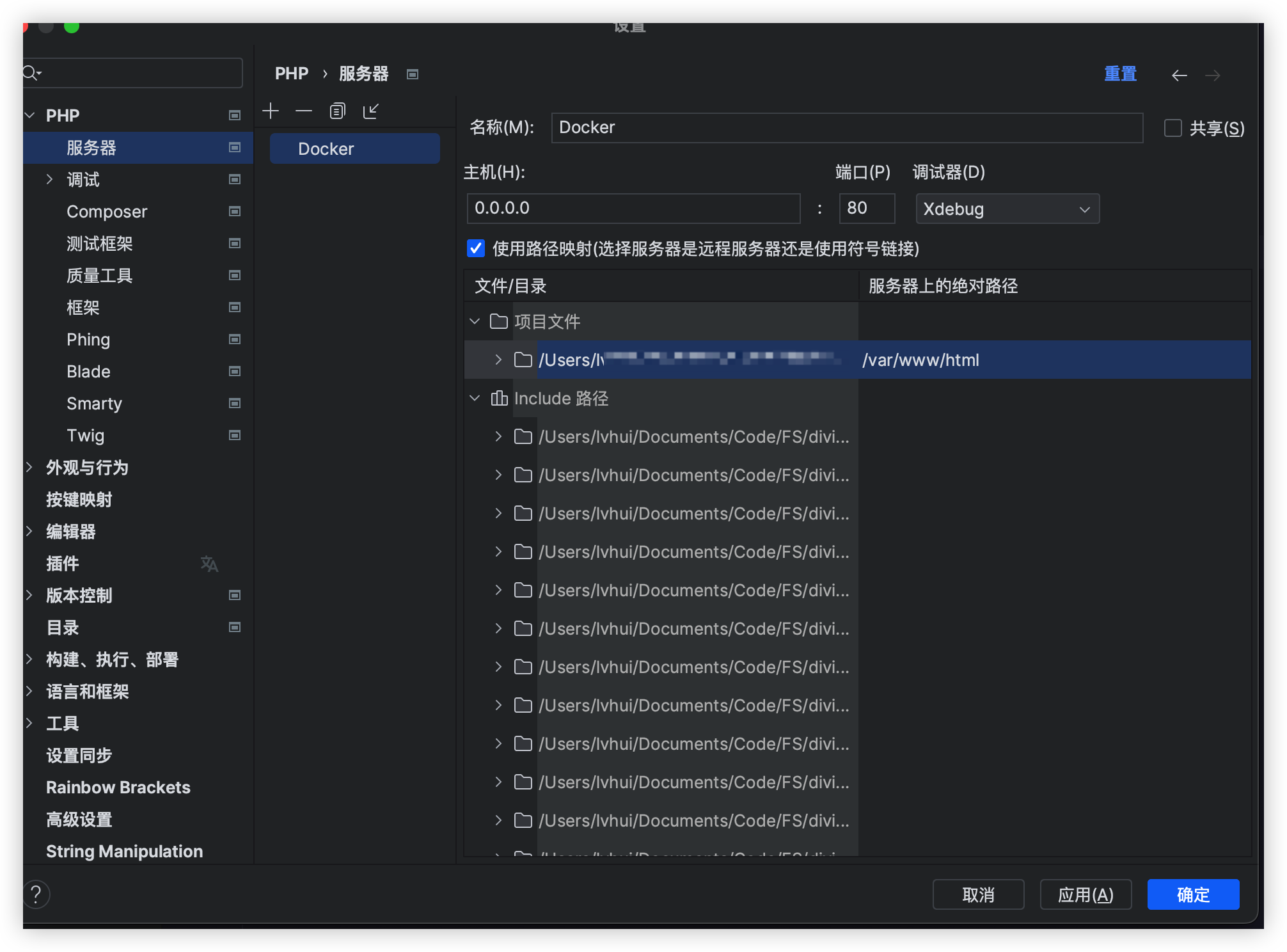The image size is (1287, 952).
Task: Expand 构建、执行、部署 settings group
Action: click(x=29, y=659)
